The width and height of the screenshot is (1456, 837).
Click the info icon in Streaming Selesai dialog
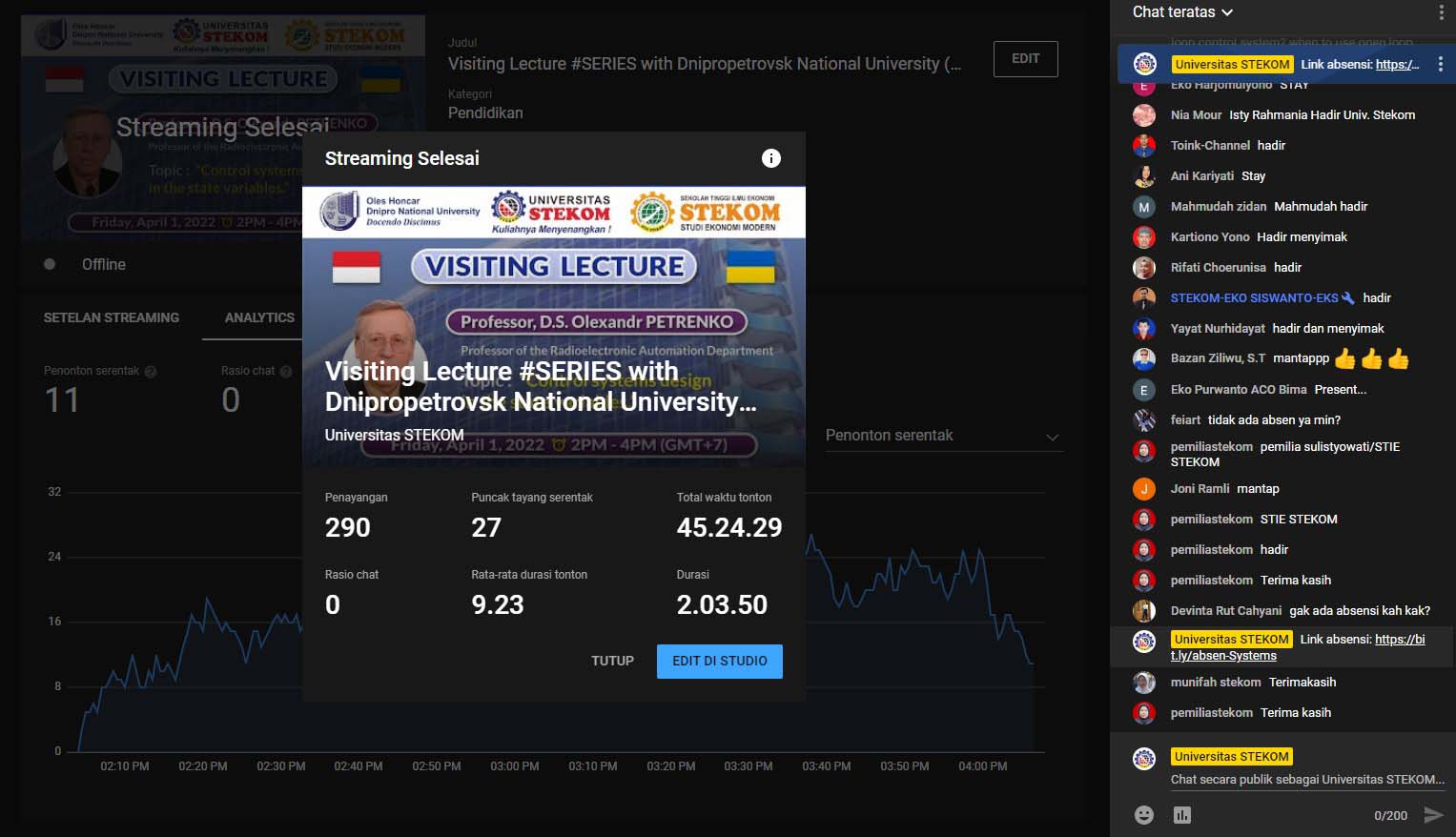pos(771,158)
